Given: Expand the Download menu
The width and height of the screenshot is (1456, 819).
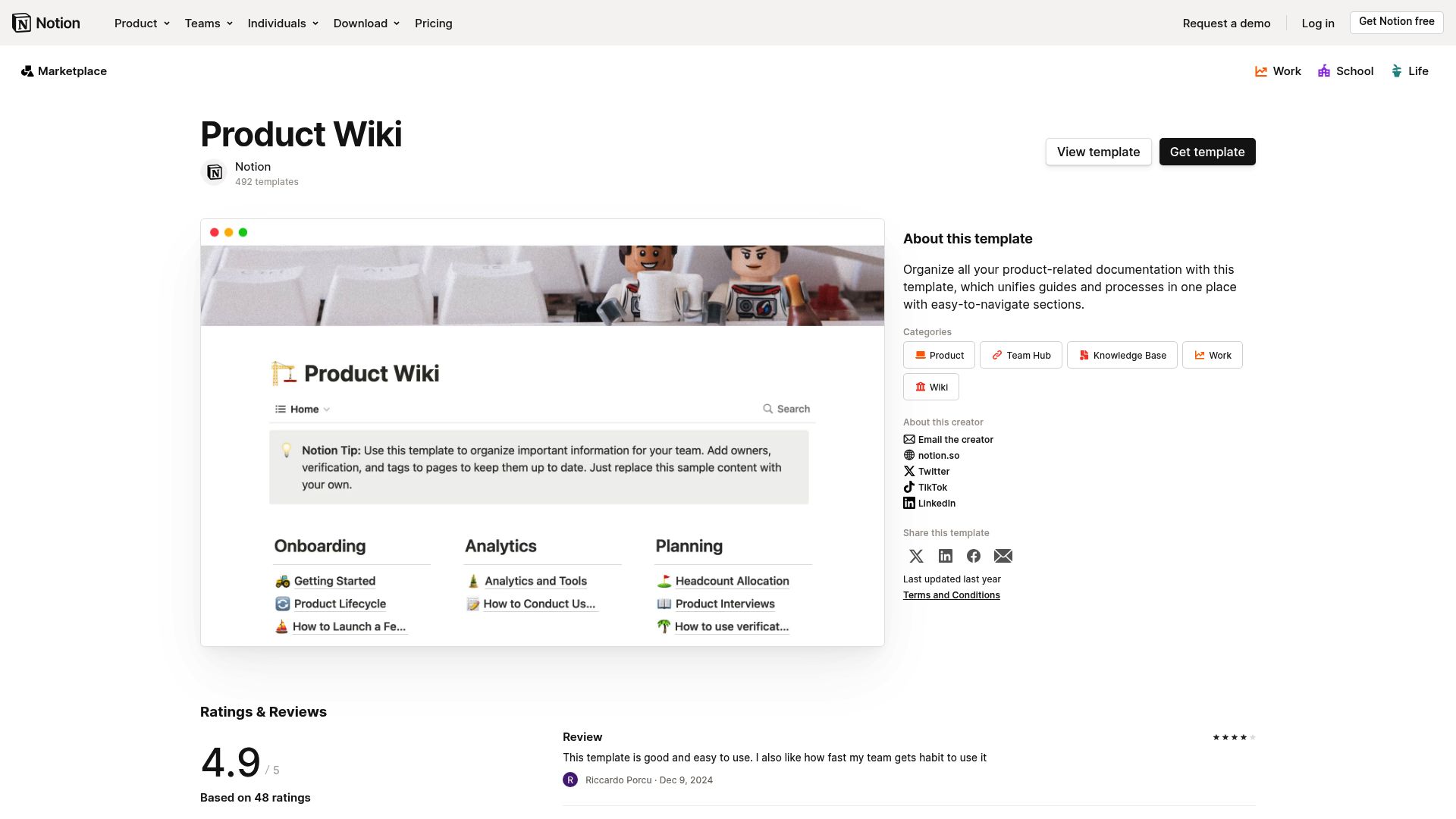Looking at the screenshot, I should pos(366,24).
